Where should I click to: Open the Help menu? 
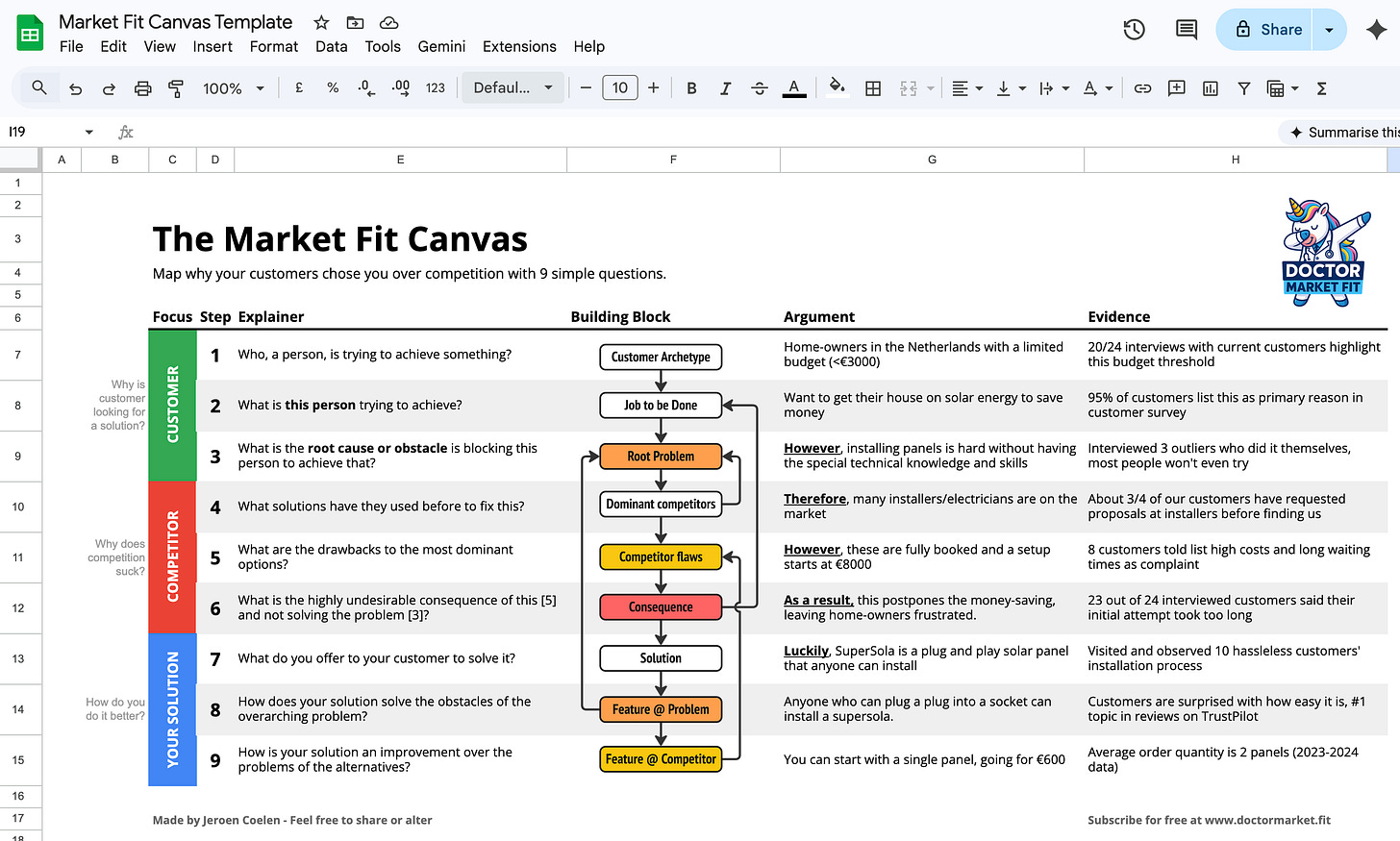[x=589, y=46]
